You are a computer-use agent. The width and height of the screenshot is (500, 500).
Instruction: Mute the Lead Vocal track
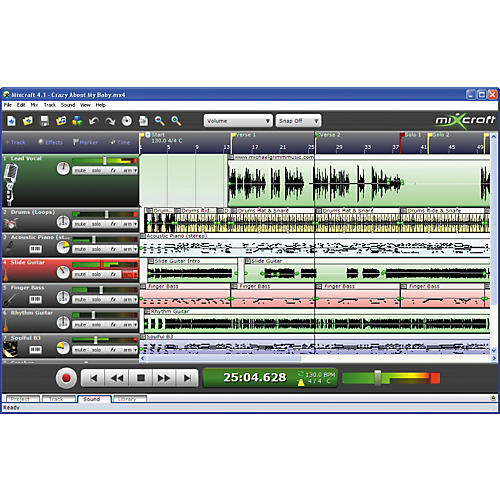(80, 170)
